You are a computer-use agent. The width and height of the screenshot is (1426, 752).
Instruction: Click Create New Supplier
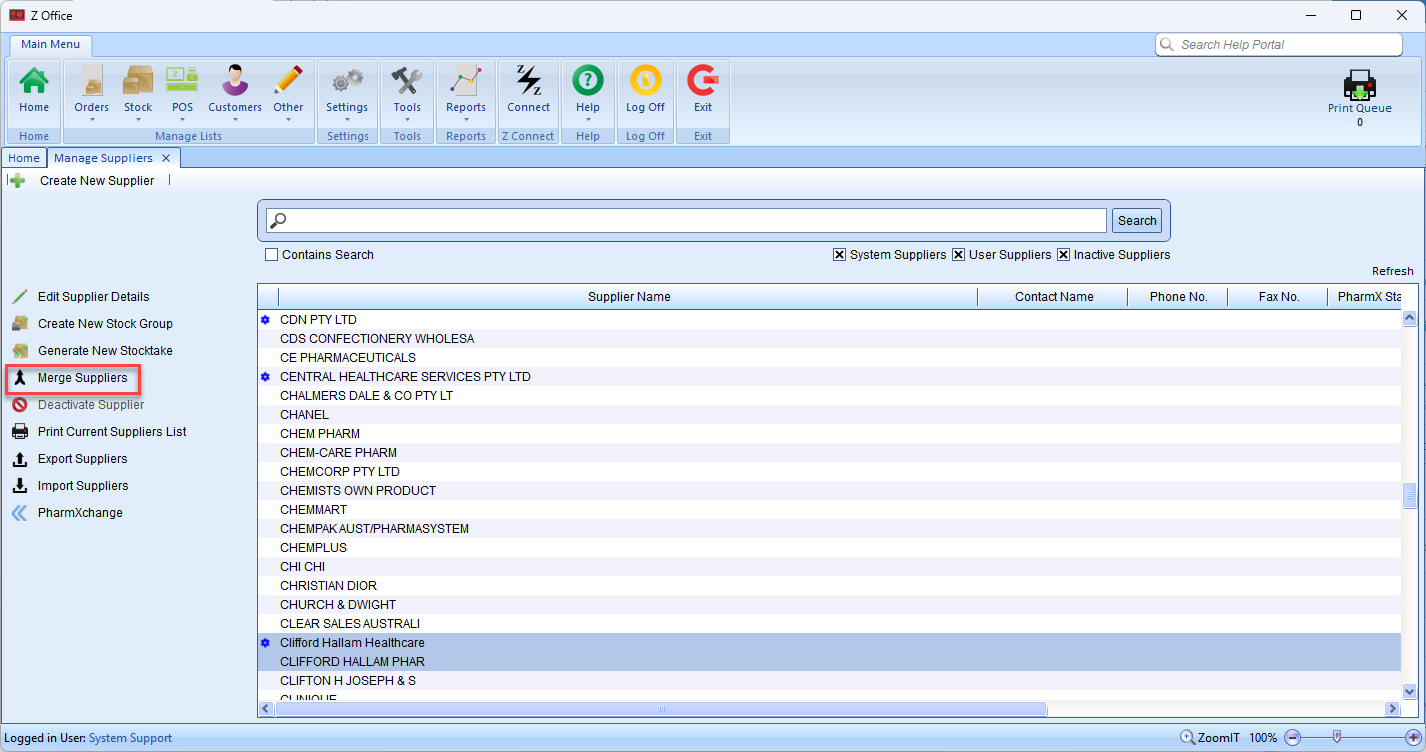[97, 181]
